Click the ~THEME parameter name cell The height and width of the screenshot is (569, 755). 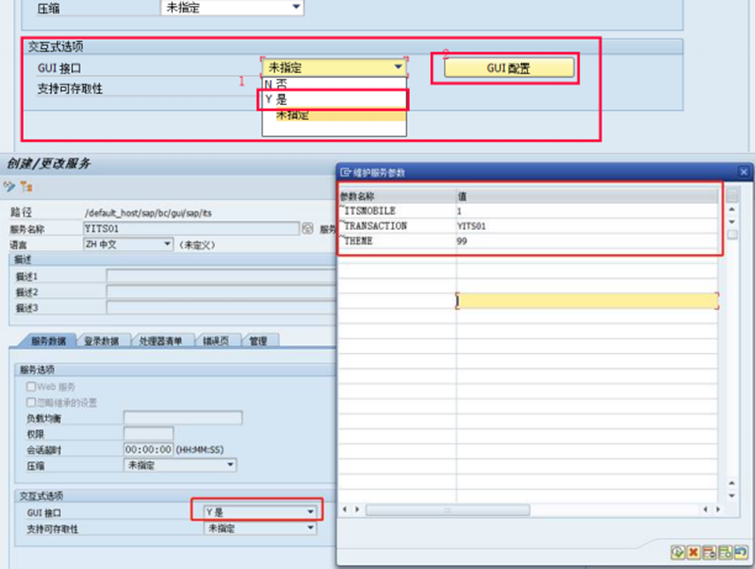coord(397,241)
